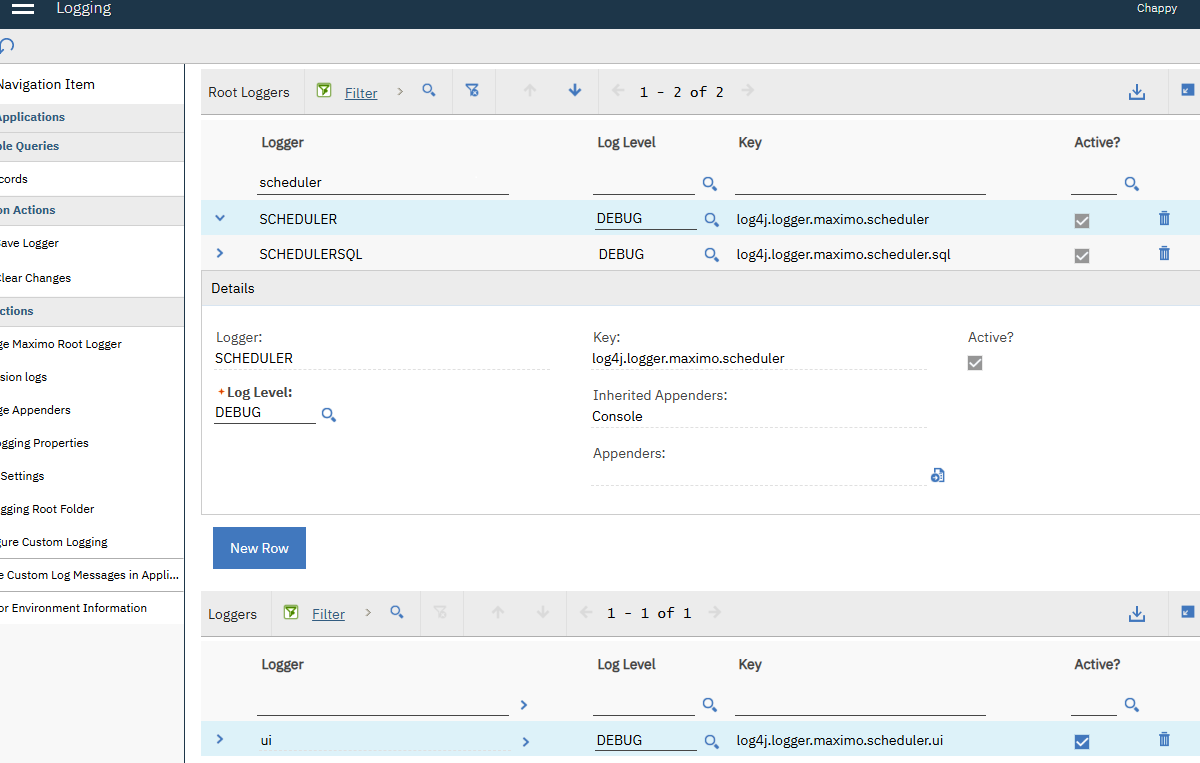Open Active filter lookup in Loggers table
1200x763 pixels.
tap(1132, 705)
